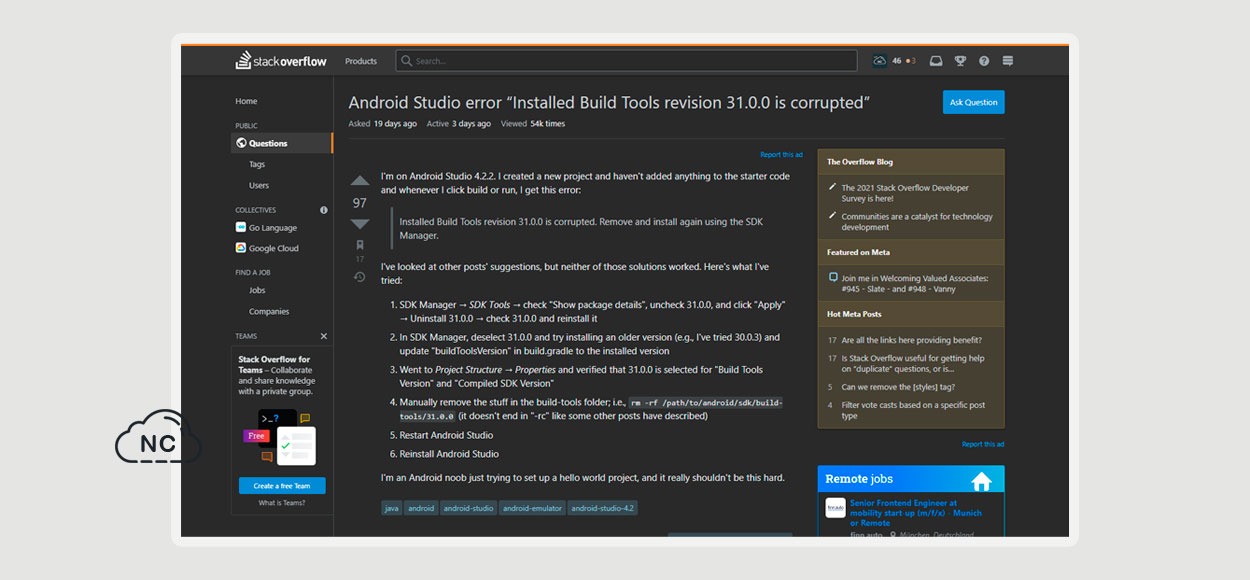Image resolution: width=1250 pixels, height=580 pixels.
Task: Click the Ask Question button
Action: [x=973, y=102]
